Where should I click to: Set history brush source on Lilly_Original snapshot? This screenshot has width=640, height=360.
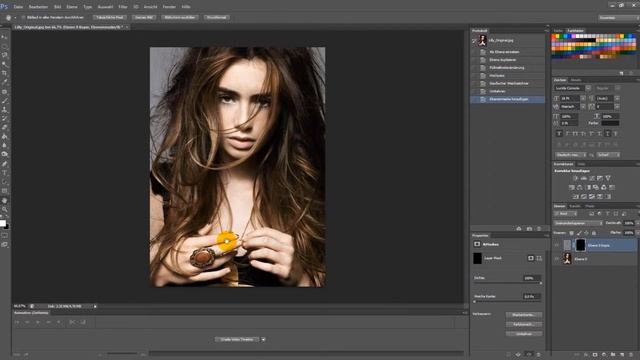pyautogui.click(x=474, y=40)
